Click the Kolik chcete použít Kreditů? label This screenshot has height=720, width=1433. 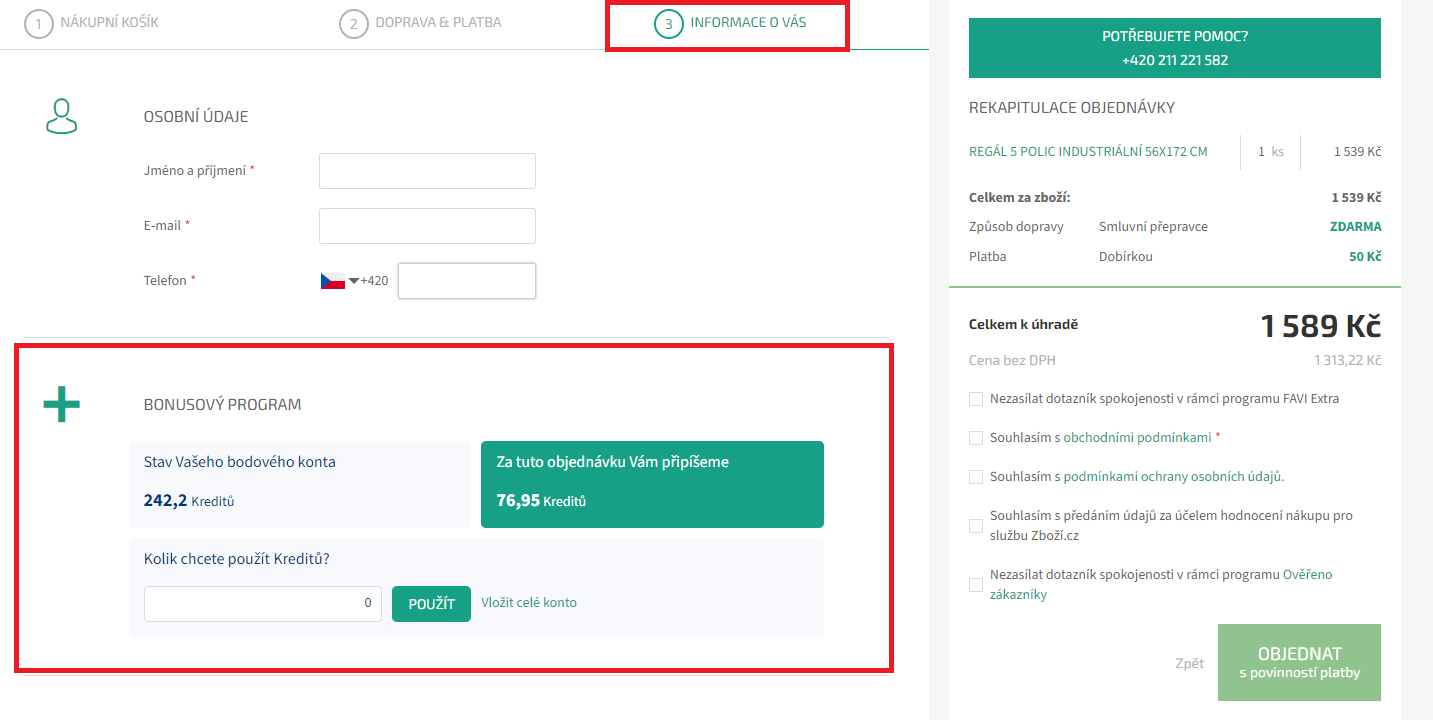pos(237,559)
